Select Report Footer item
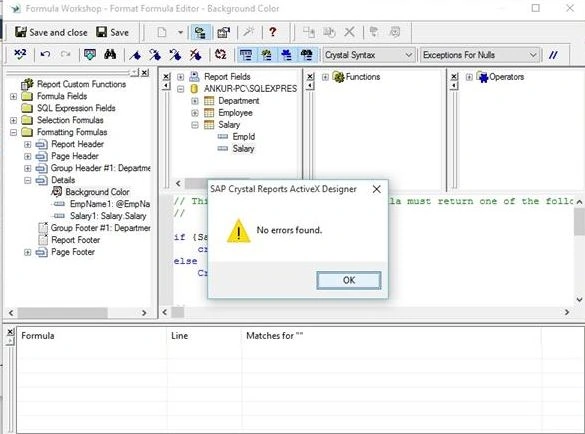585x434 pixels. point(75,240)
